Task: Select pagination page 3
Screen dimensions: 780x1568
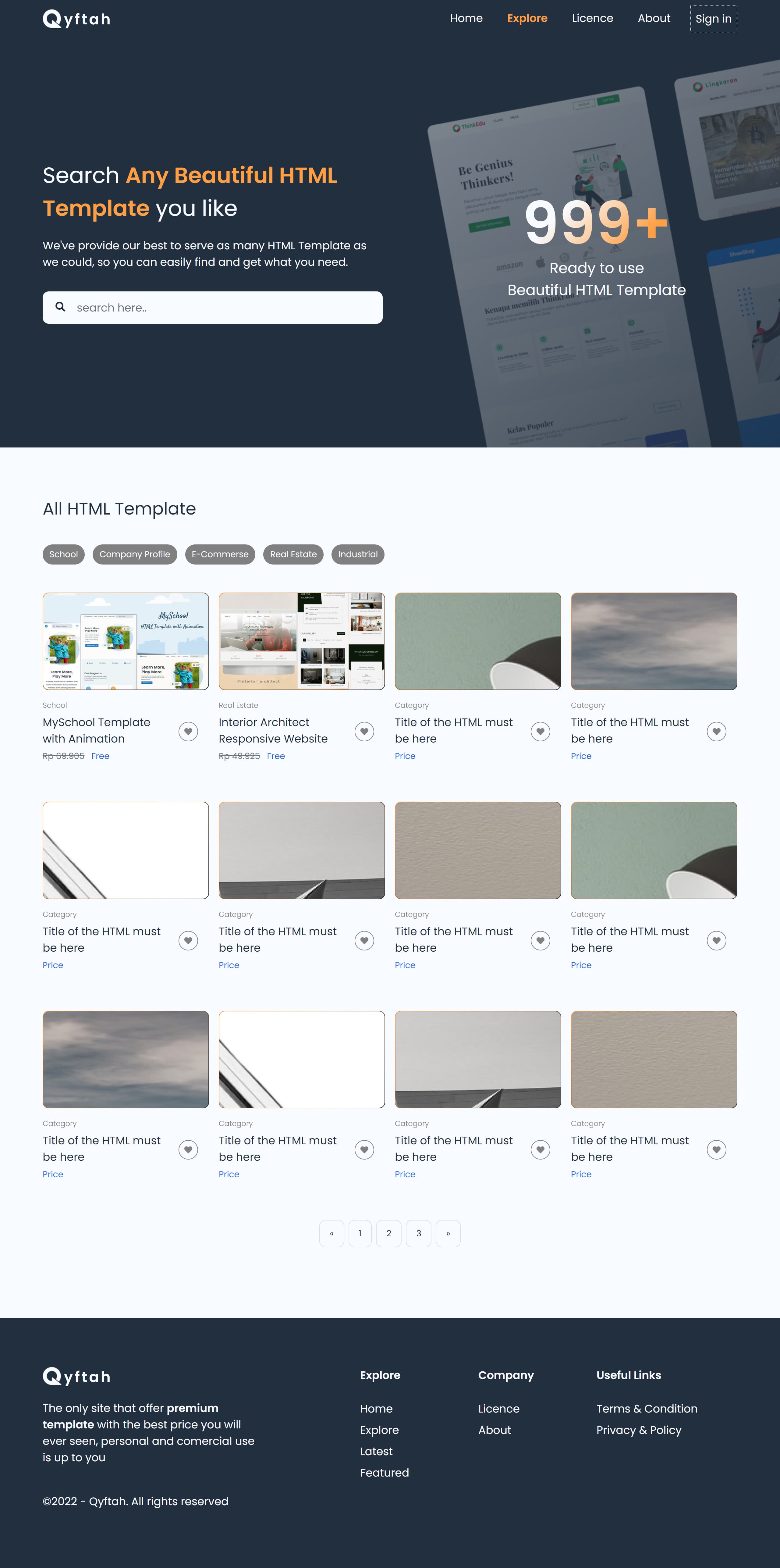Action: (419, 1233)
